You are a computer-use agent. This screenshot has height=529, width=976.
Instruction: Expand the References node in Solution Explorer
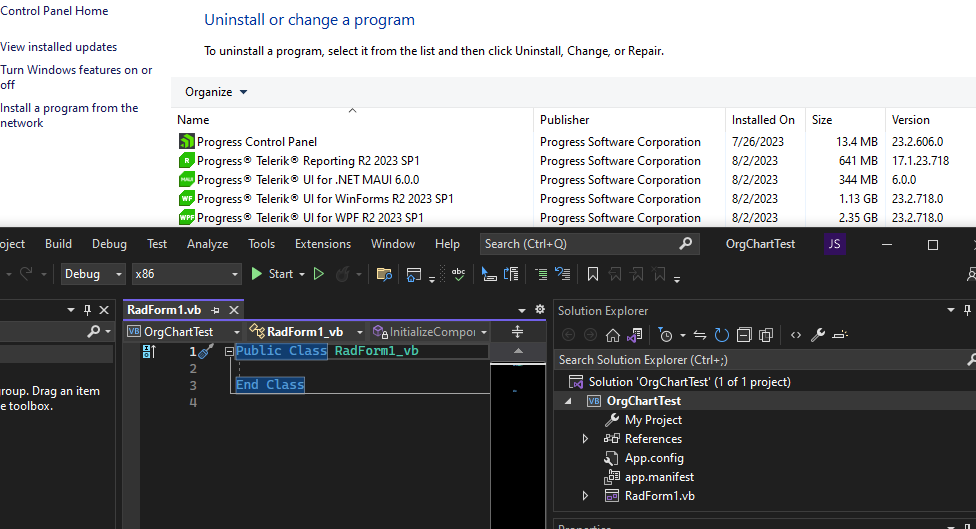(x=586, y=439)
